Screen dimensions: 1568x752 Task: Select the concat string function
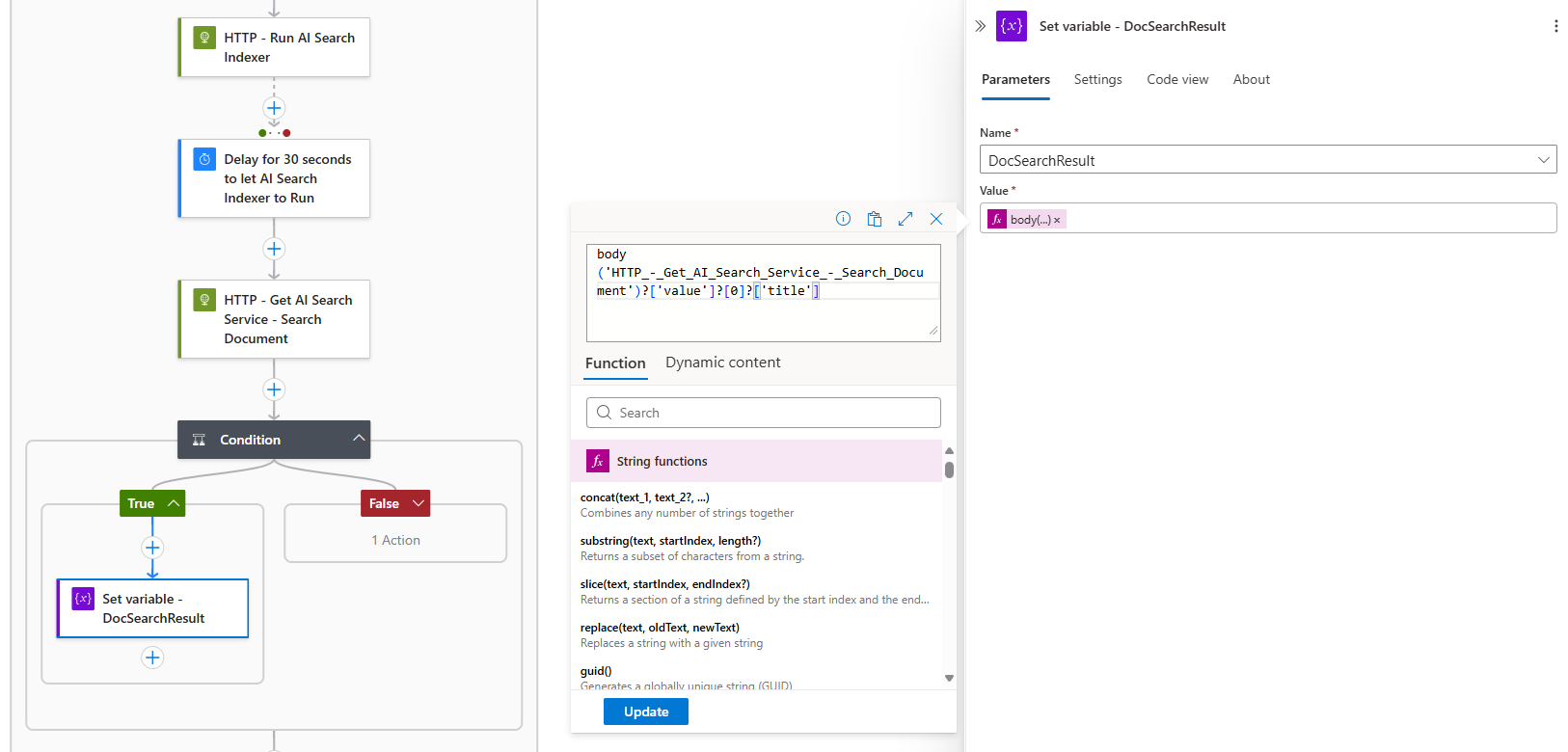pyautogui.click(x=644, y=497)
